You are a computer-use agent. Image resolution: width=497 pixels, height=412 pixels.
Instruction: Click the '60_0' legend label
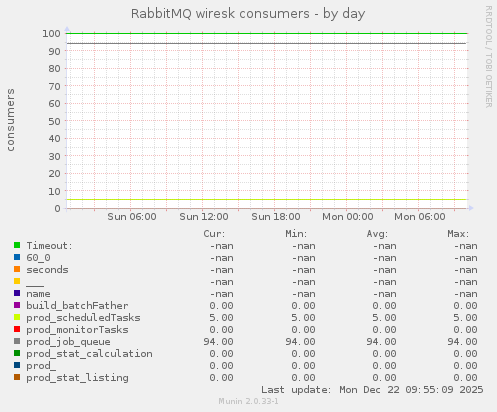point(38,258)
